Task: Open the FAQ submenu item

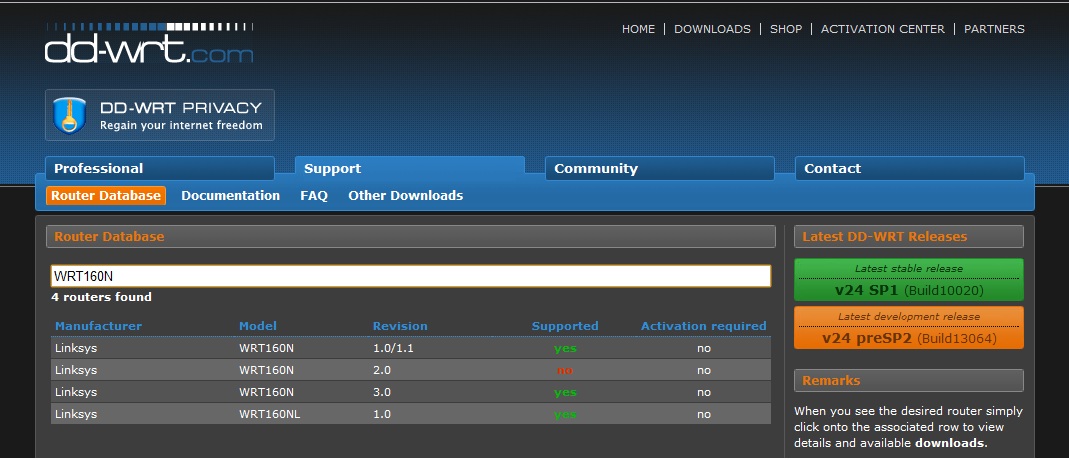Action: point(314,196)
